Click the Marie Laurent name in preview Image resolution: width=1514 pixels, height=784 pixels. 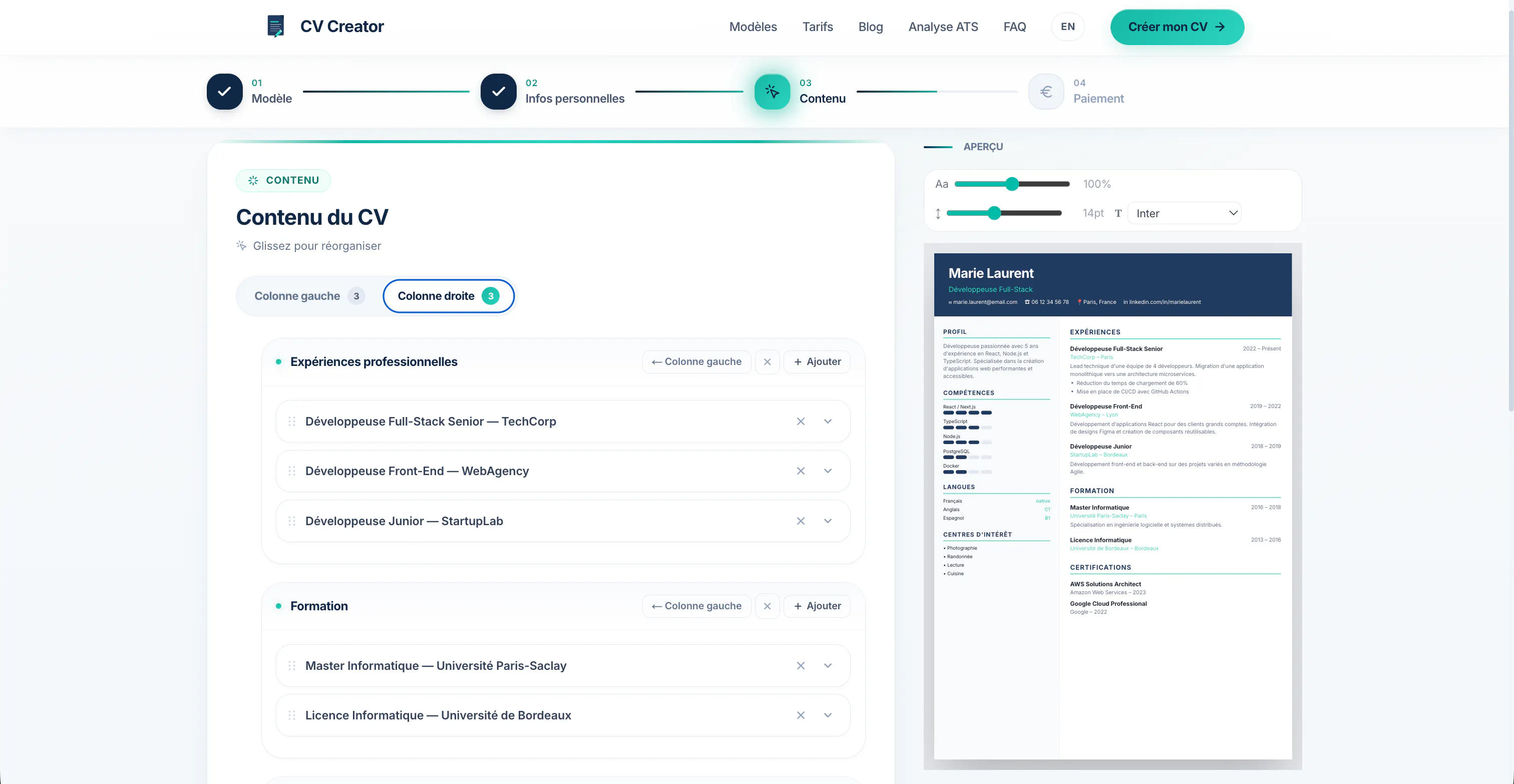point(991,273)
